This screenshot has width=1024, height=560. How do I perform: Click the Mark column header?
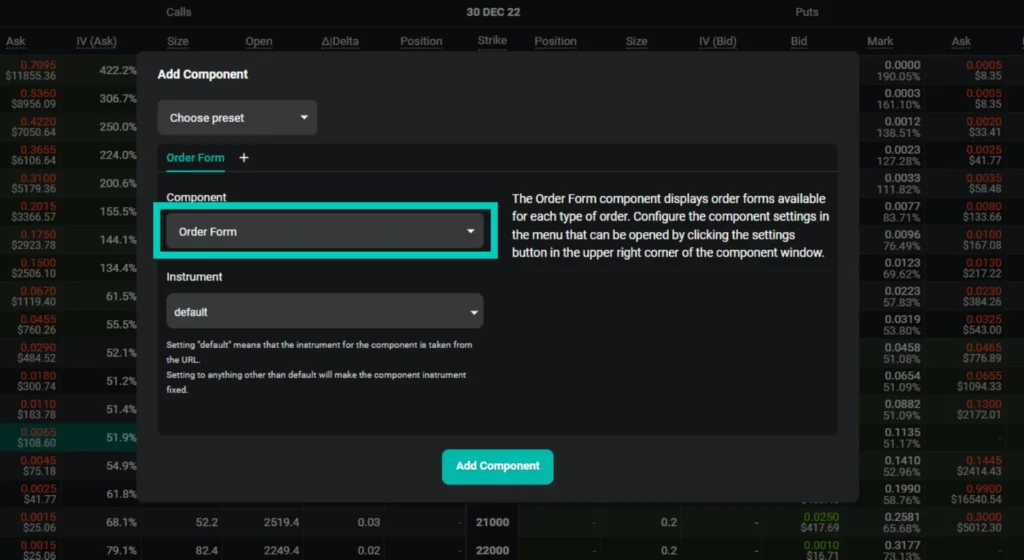880,42
